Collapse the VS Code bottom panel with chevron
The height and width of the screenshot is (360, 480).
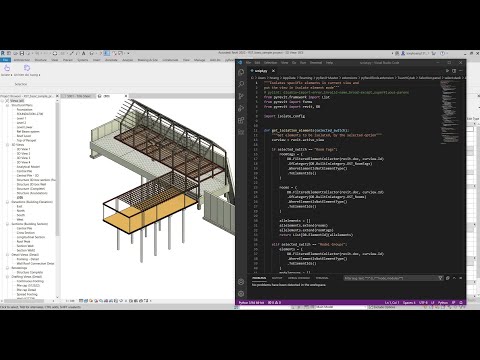pyautogui.click(x=454, y=278)
